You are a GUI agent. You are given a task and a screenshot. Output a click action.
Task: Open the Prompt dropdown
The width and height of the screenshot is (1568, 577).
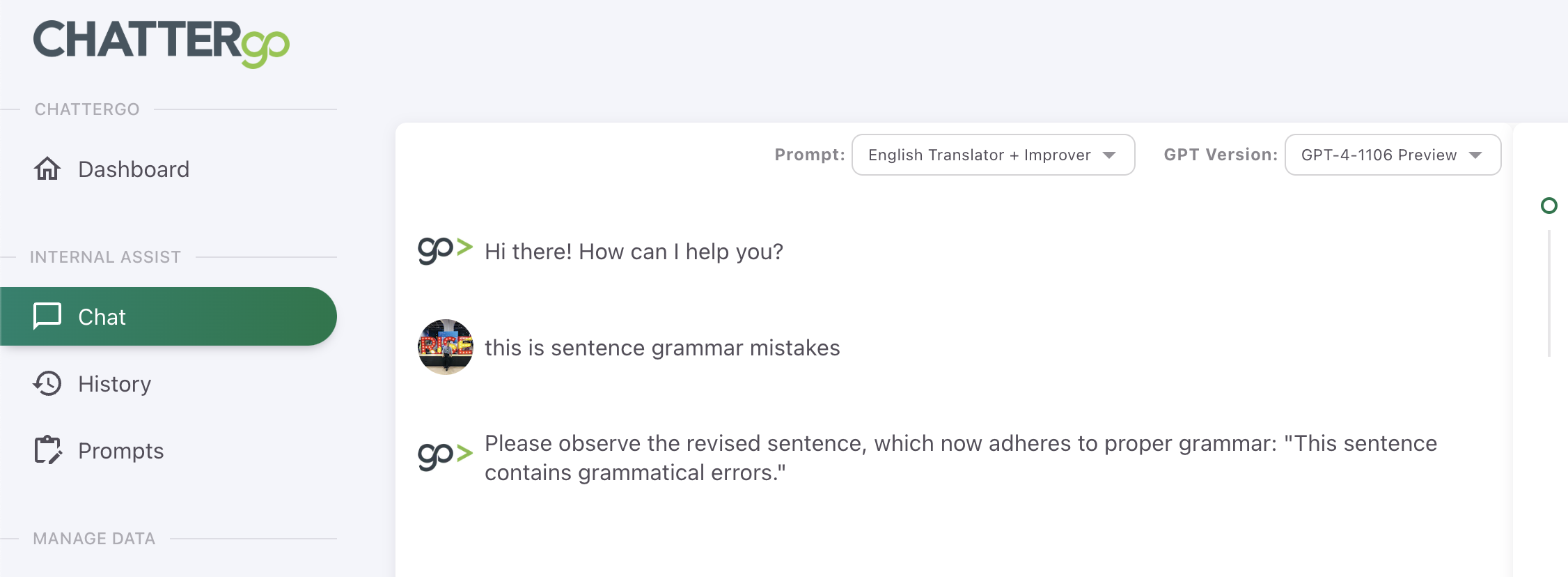994,155
